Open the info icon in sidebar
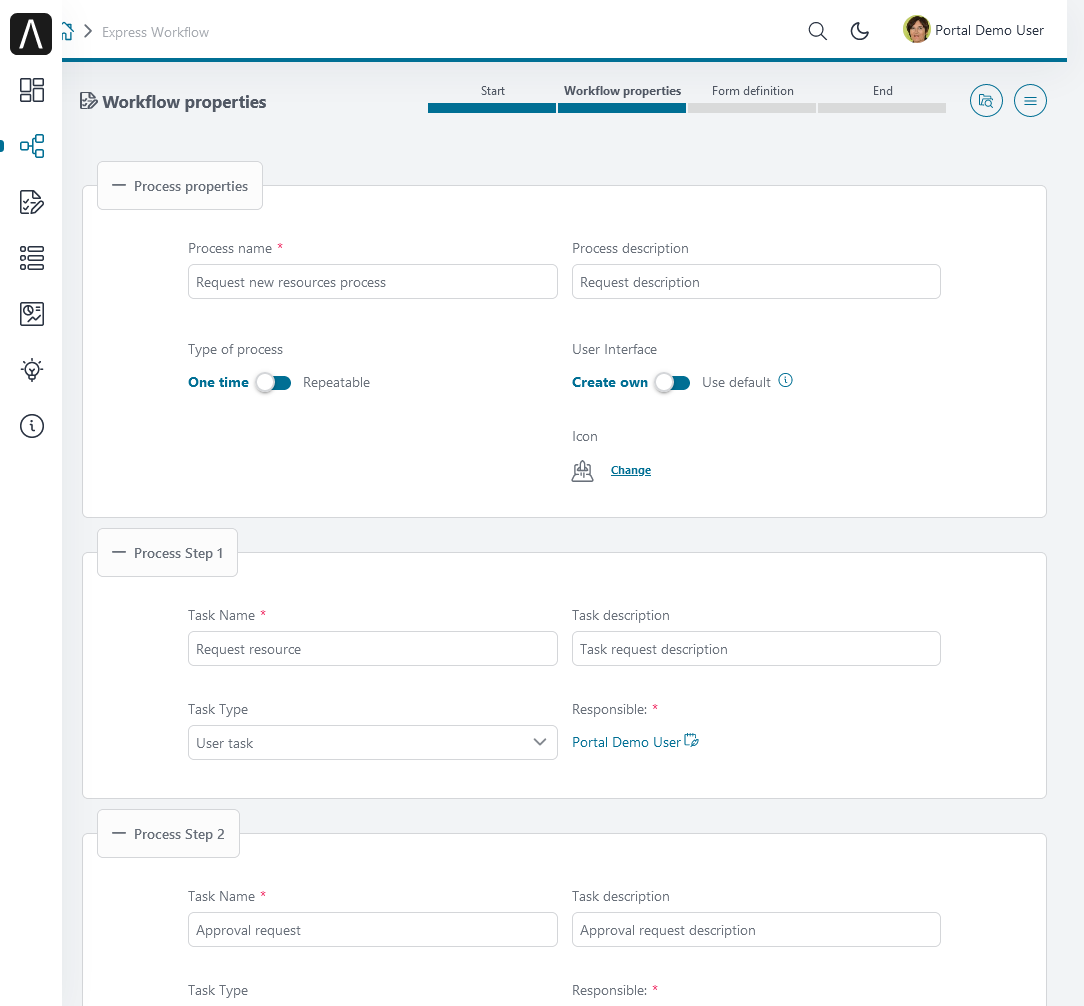The image size is (1084, 1006). [32, 426]
